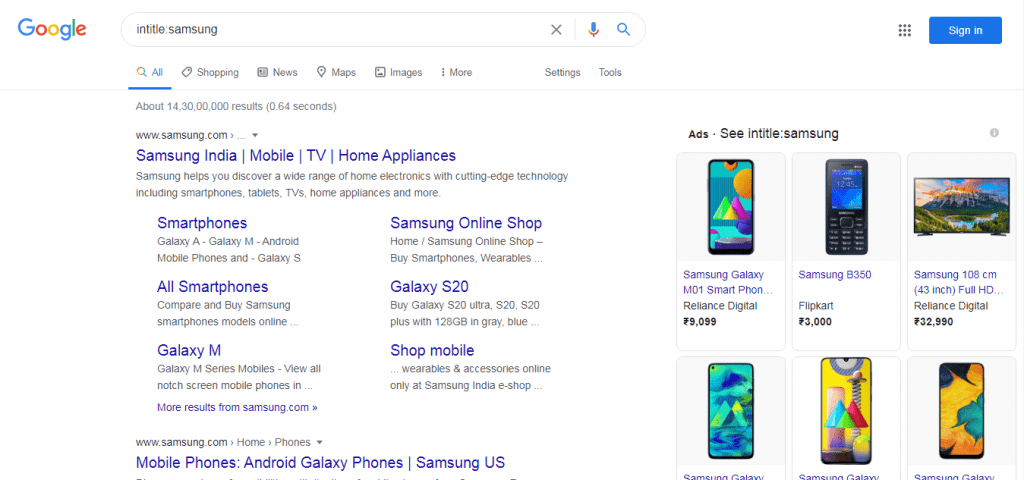Click the Google logo
Viewport: 1024px width, 480px height.
click(52, 29)
